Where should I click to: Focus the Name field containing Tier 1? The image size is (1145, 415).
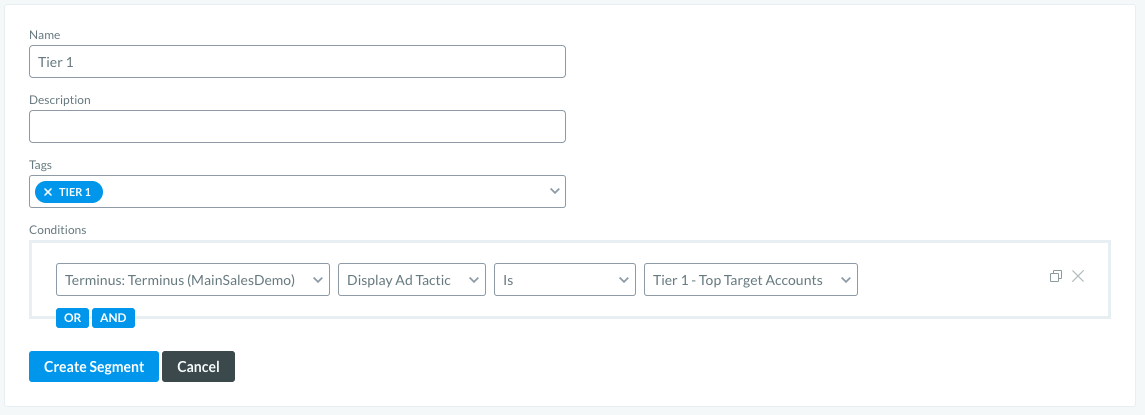coord(297,61)
